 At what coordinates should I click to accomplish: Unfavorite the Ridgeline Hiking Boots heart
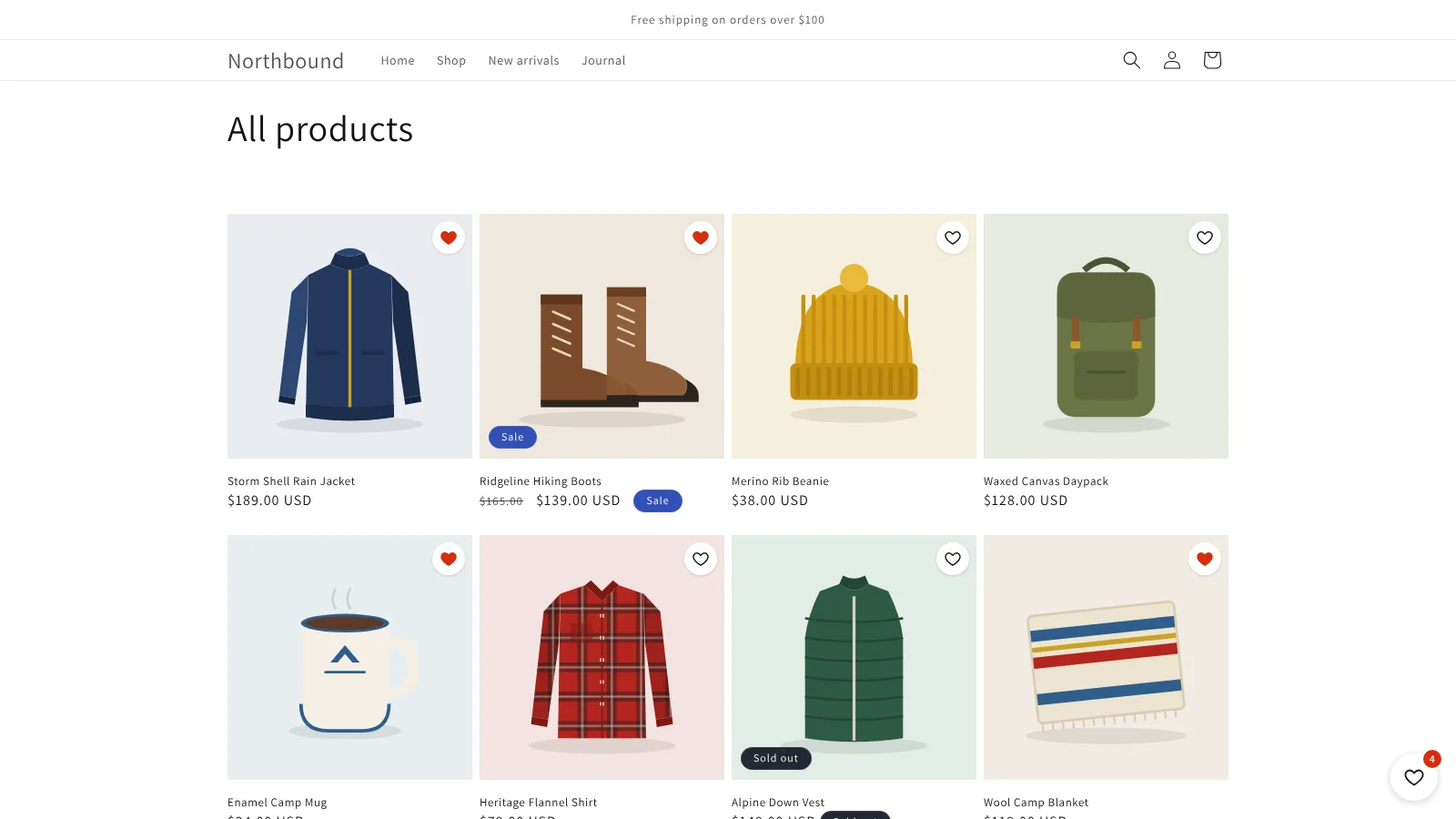pyautogui.click(x=701, y=238)
